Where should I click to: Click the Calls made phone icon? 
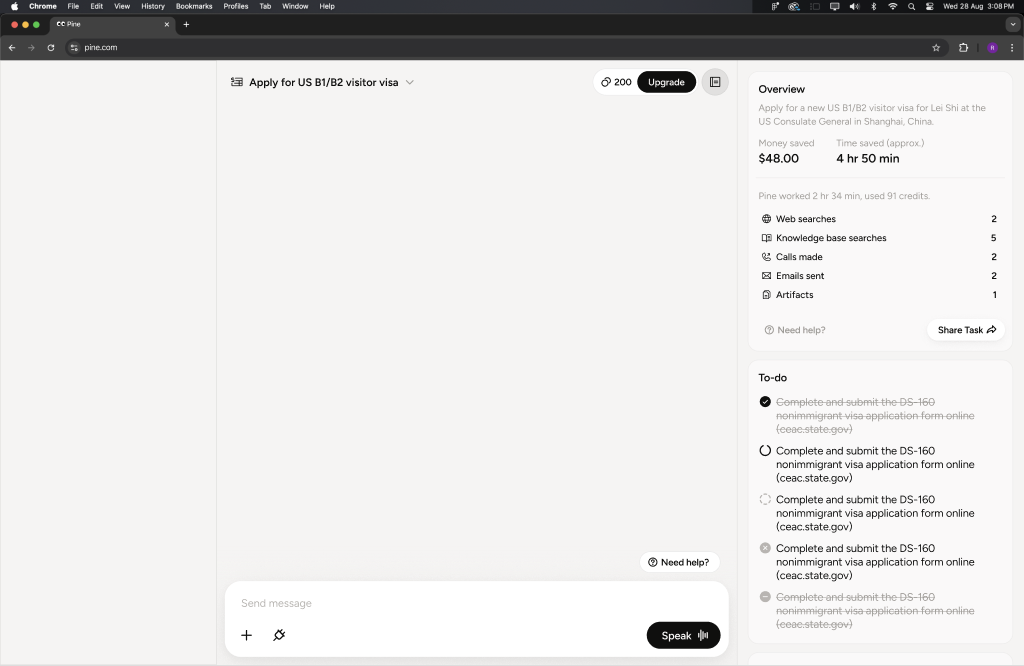coord(767,257)
